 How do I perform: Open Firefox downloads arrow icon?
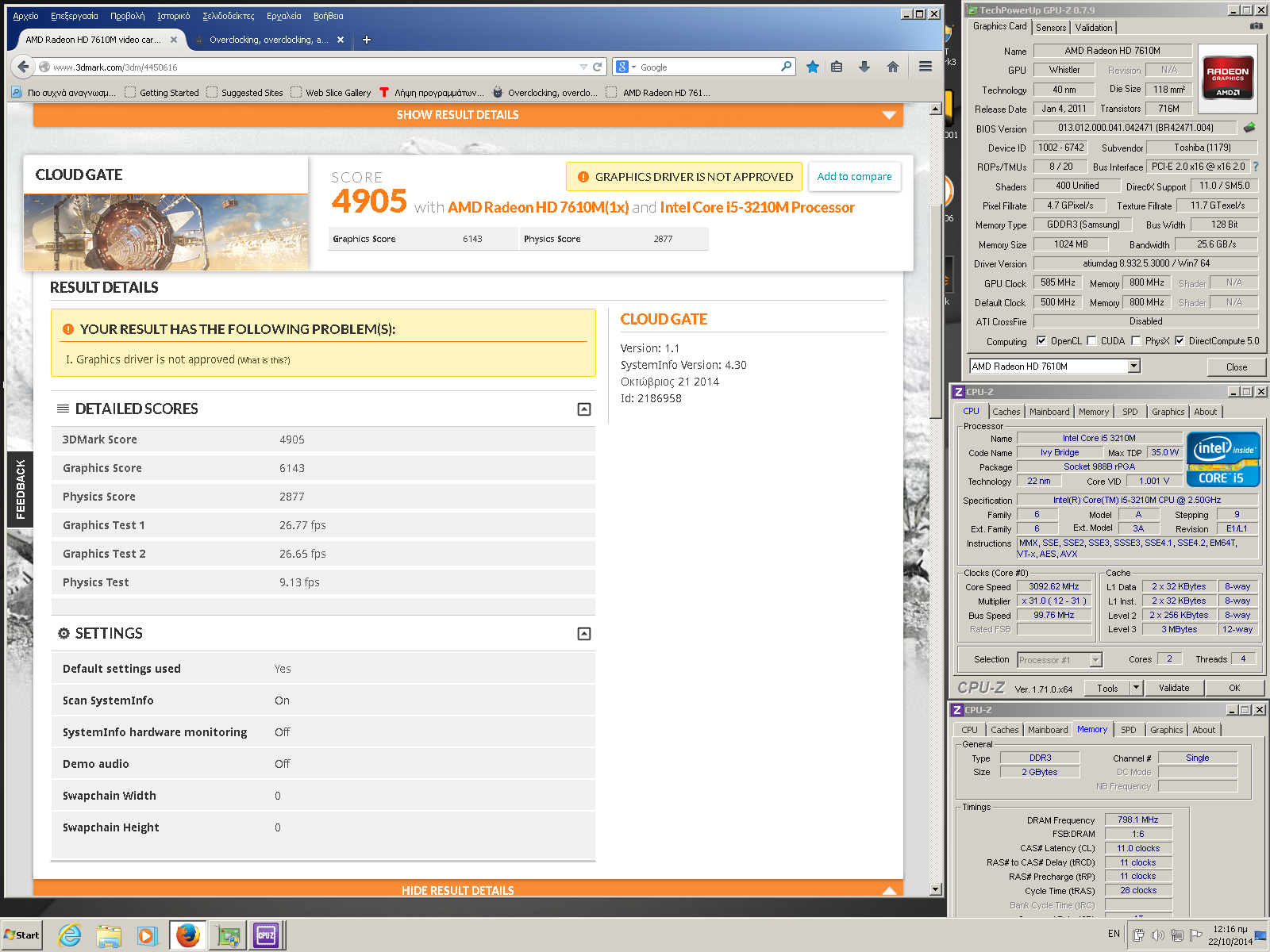click(864, 67)
